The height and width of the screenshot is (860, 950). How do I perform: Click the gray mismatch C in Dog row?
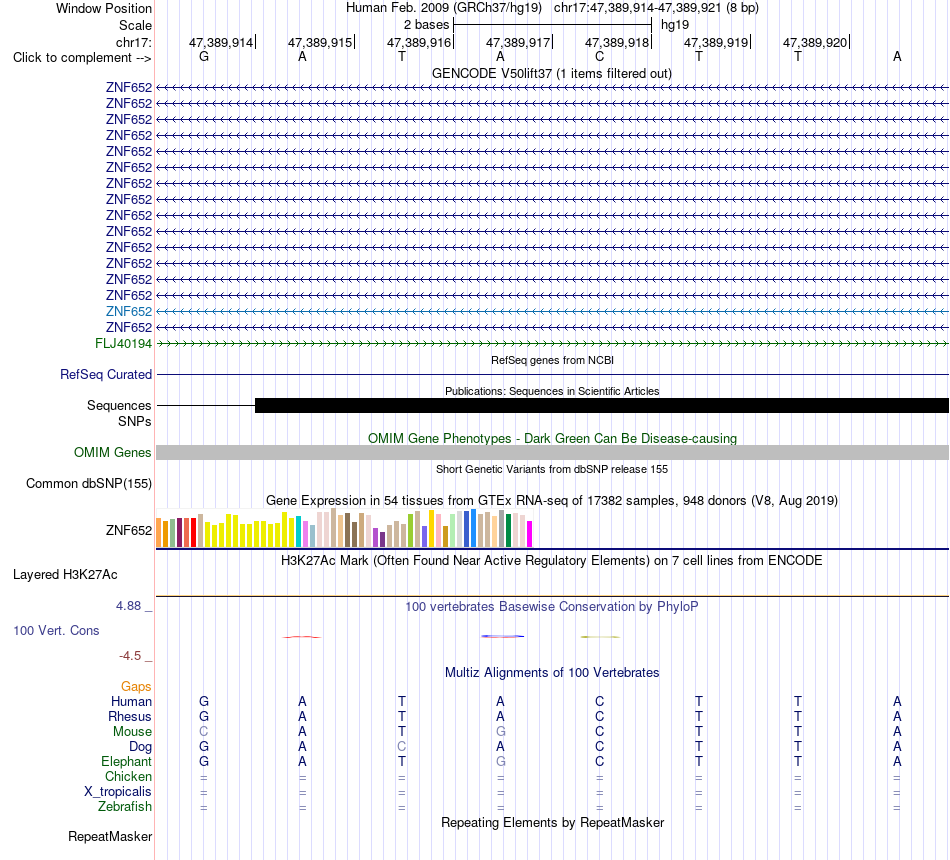402,747
